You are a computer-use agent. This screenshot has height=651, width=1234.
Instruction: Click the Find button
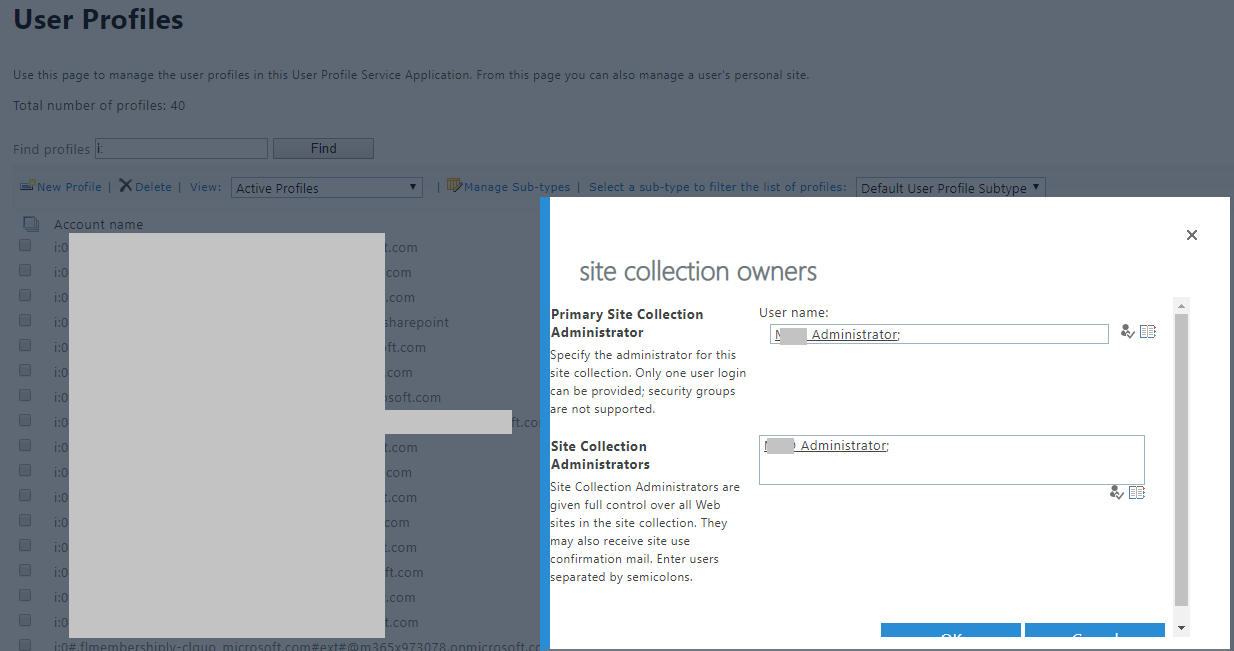coord(323,148)
